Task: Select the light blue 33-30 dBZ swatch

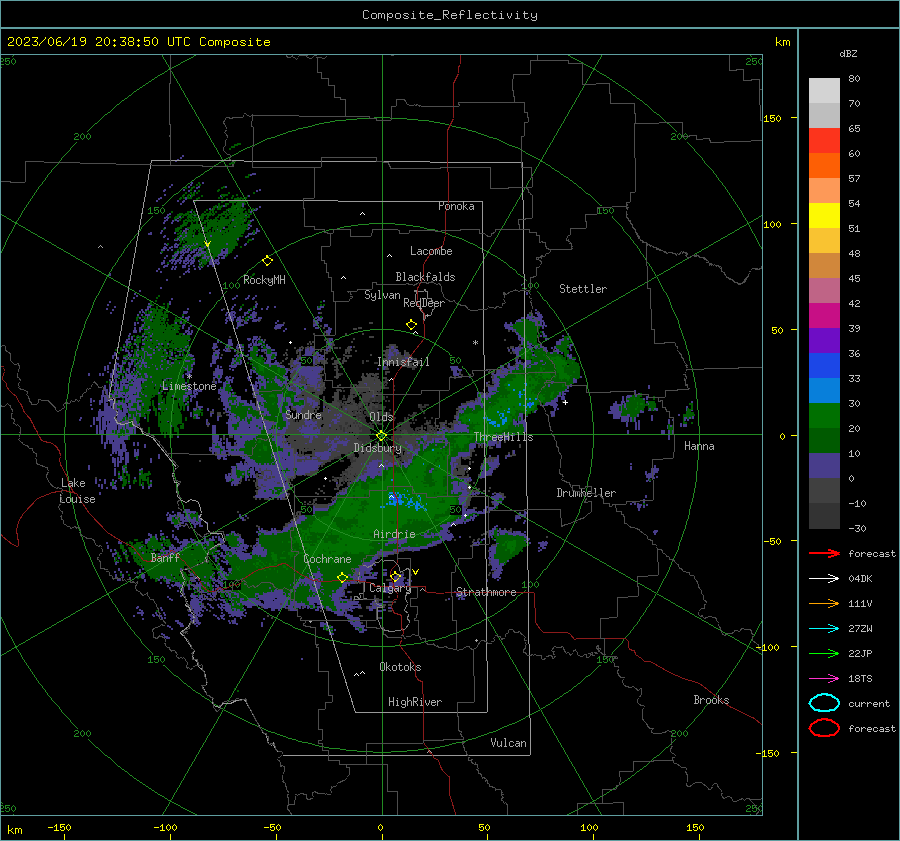Action: 824,391
